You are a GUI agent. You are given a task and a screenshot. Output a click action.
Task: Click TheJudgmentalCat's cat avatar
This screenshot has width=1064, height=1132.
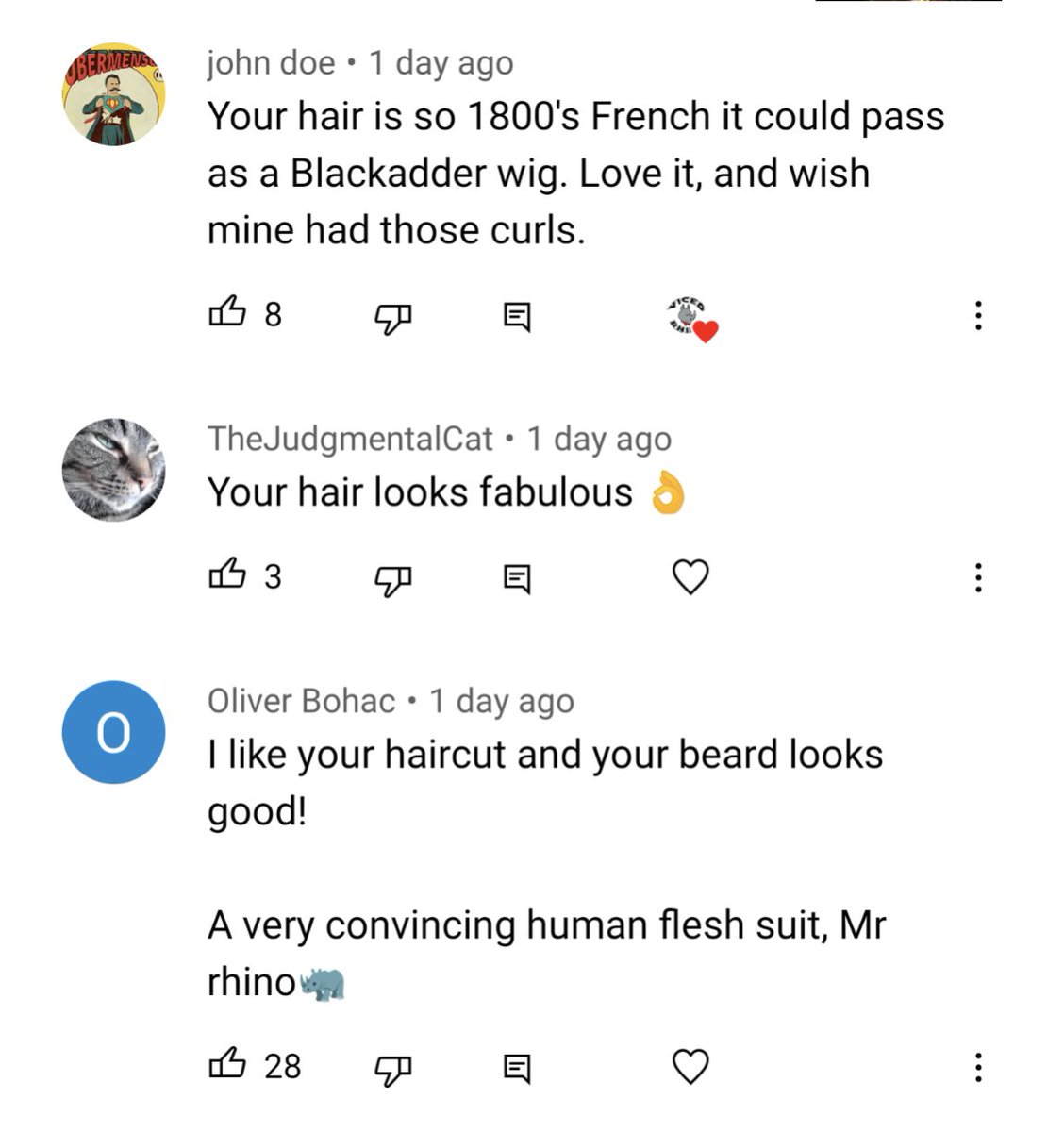(114, 470)
